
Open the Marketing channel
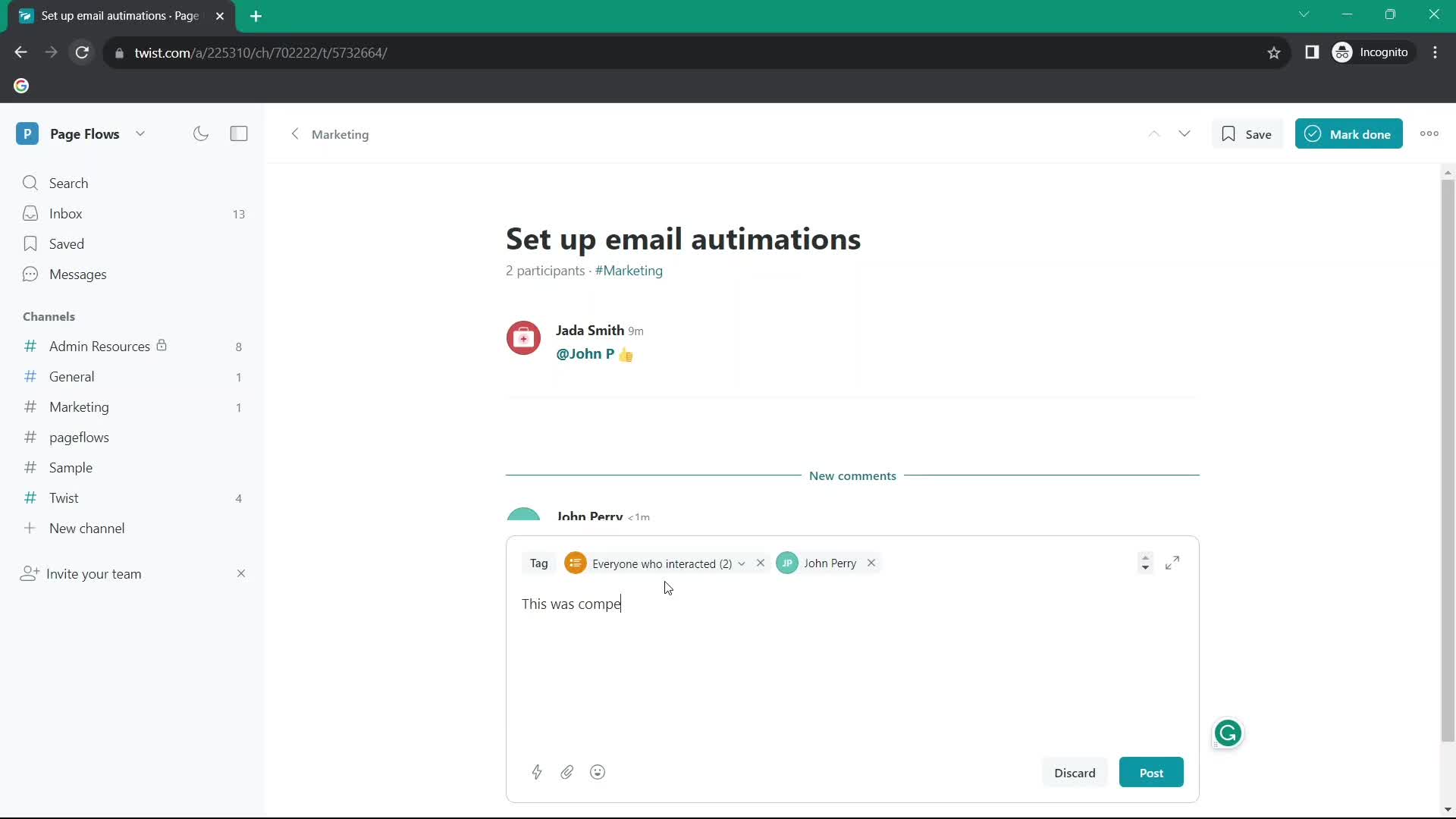(x=79, y=406)
